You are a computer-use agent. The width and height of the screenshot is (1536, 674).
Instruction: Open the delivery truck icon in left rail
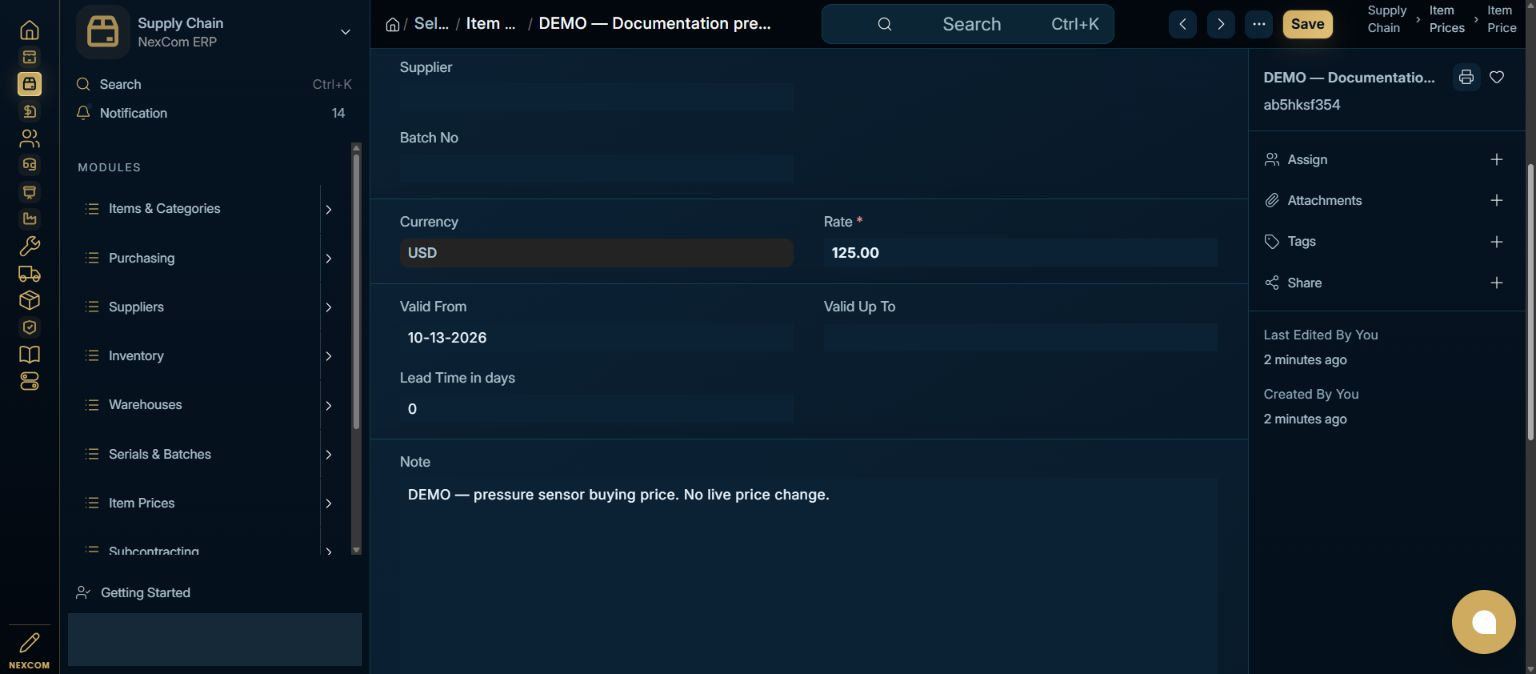tap(29, 273)
